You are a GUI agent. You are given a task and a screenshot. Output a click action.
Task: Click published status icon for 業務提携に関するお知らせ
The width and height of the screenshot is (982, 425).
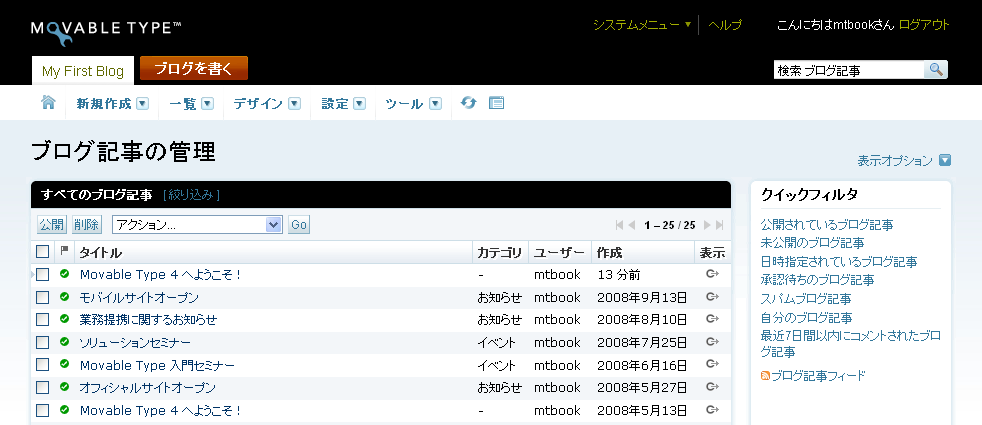64,319
